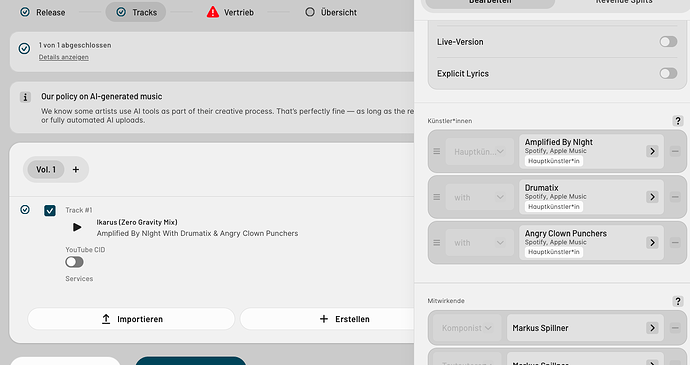
Task: Click the Drumatix artist field
Action: point(591,197)
